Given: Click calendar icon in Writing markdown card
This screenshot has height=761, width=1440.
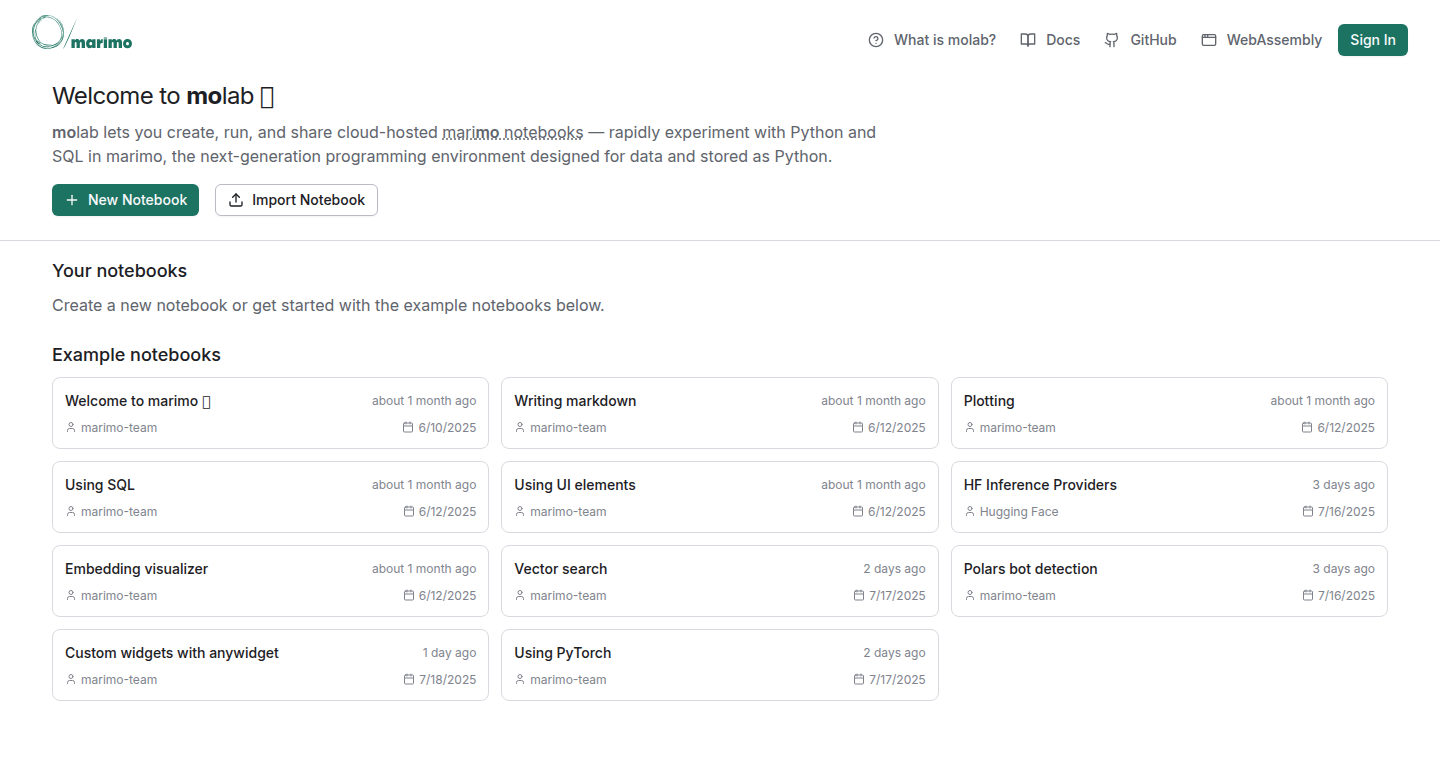Looking at the screenshot, I should (x=858, y=428).
